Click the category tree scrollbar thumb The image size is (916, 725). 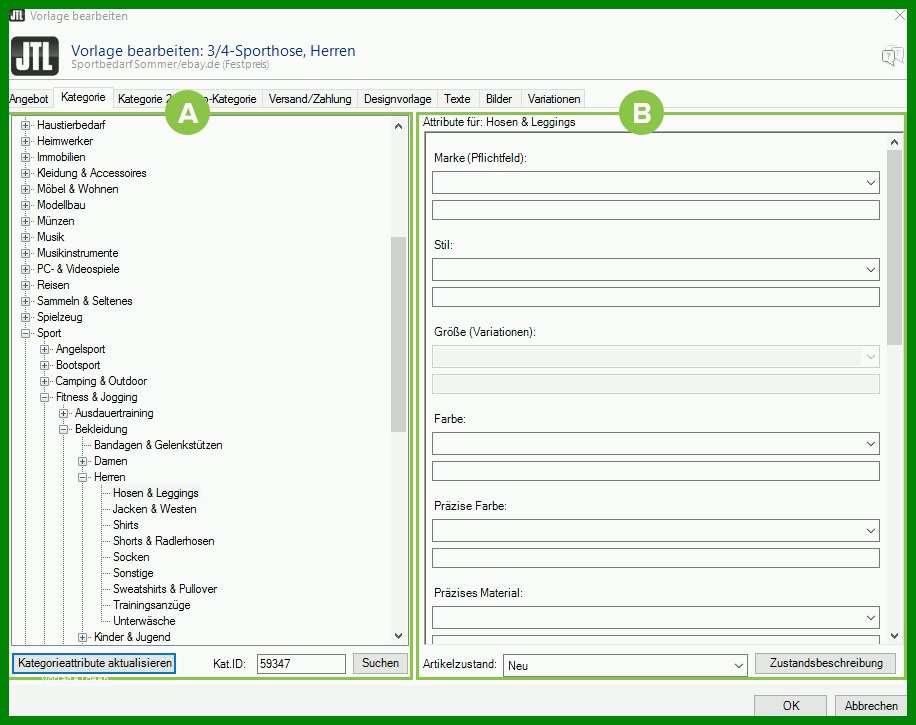(398, 334)
